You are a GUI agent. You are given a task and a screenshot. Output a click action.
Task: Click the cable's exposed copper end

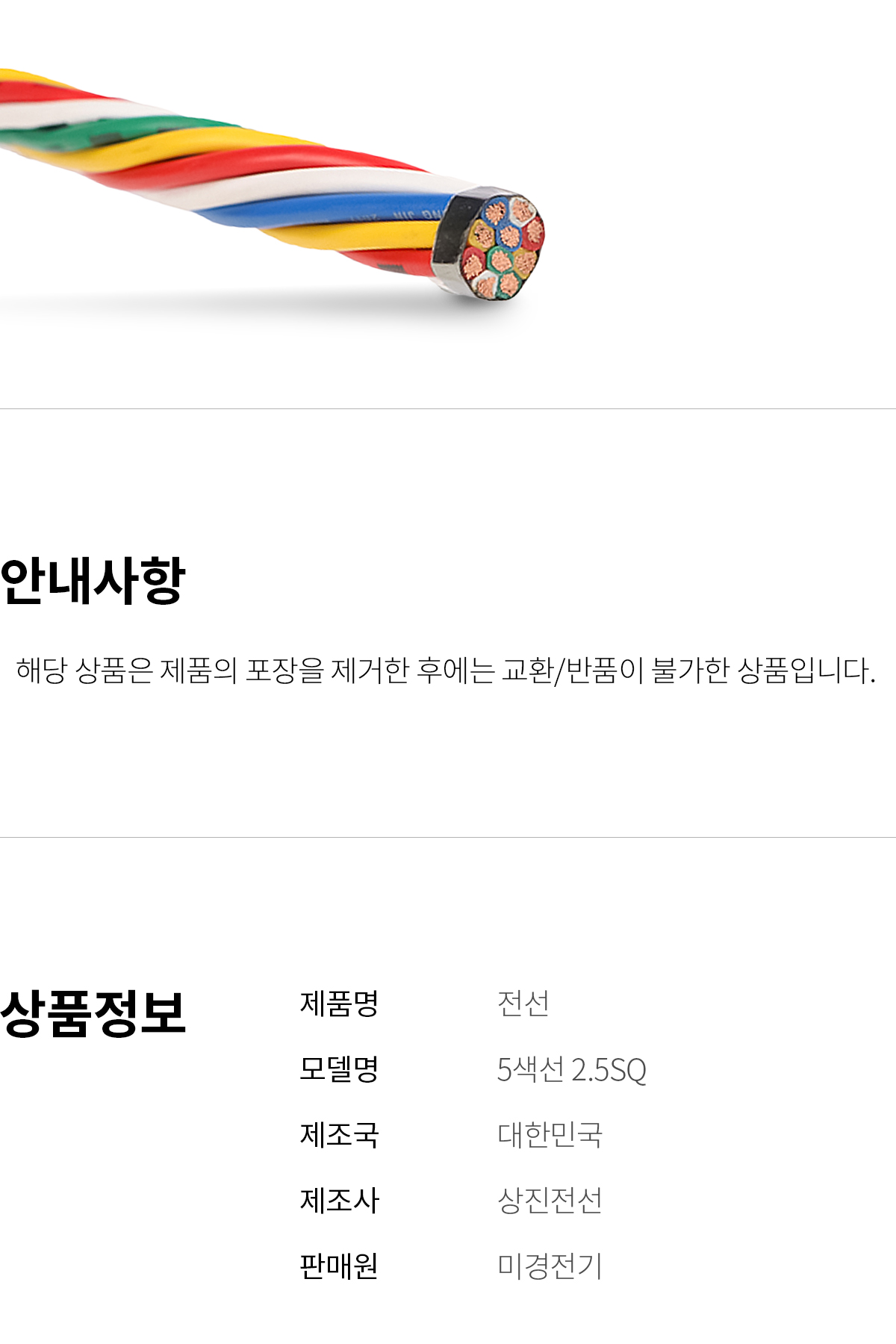pyautogui.click(x=504, y=245)
